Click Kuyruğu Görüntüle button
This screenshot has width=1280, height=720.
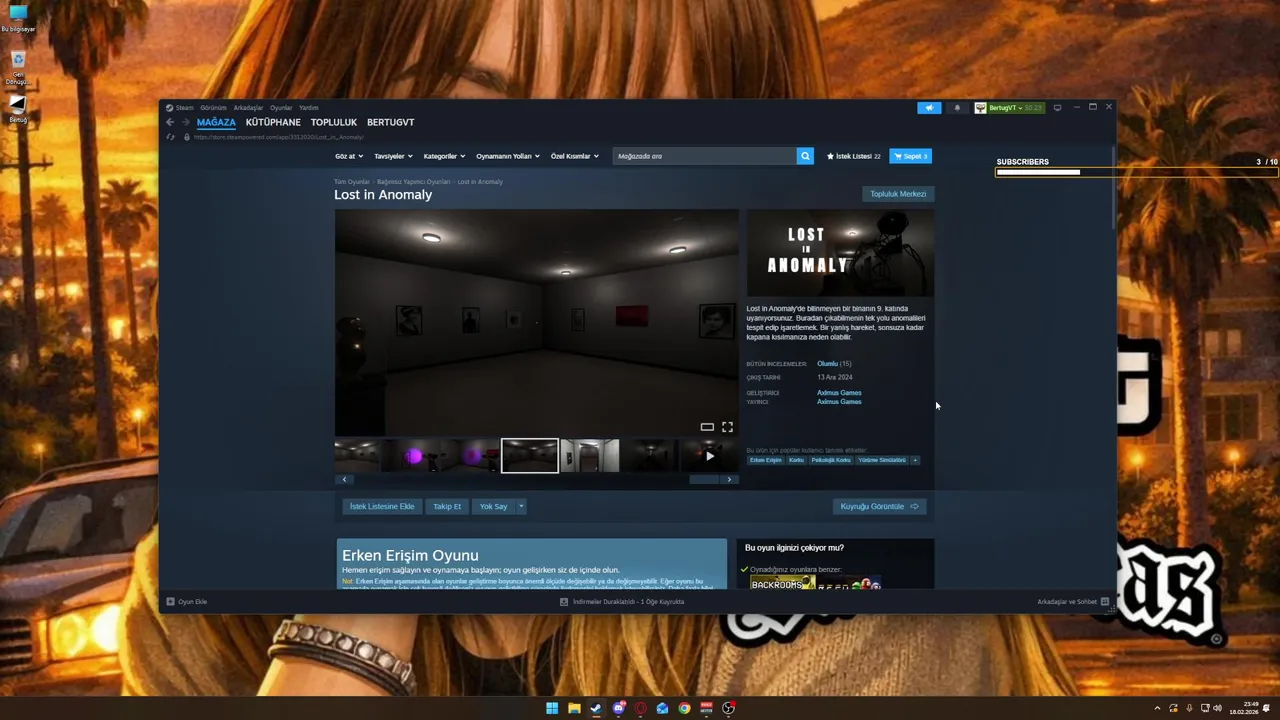point(879,506)
